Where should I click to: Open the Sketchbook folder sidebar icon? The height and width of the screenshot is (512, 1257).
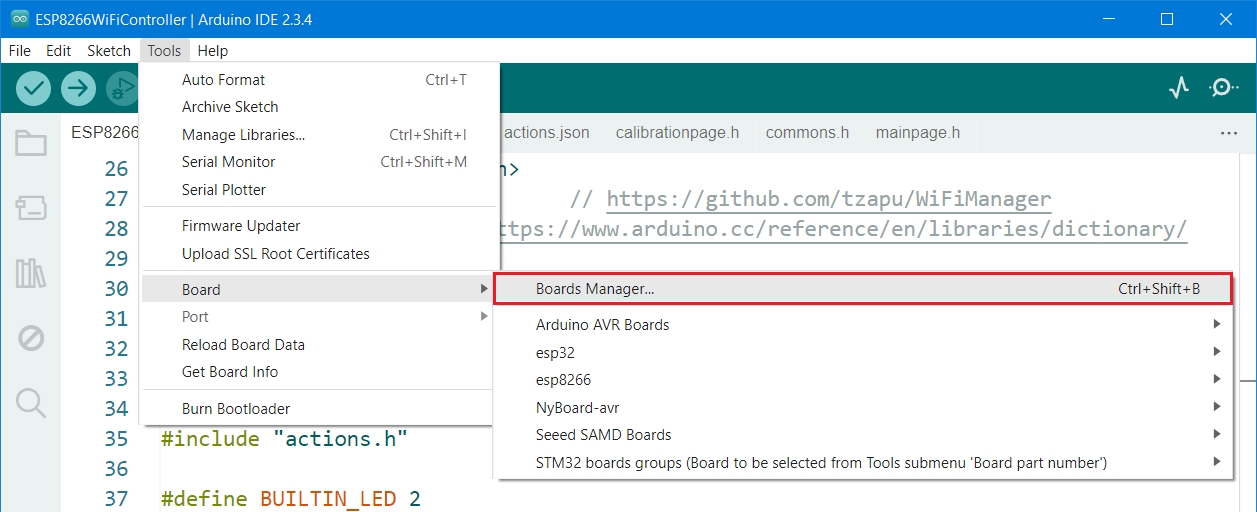[31, 144]
